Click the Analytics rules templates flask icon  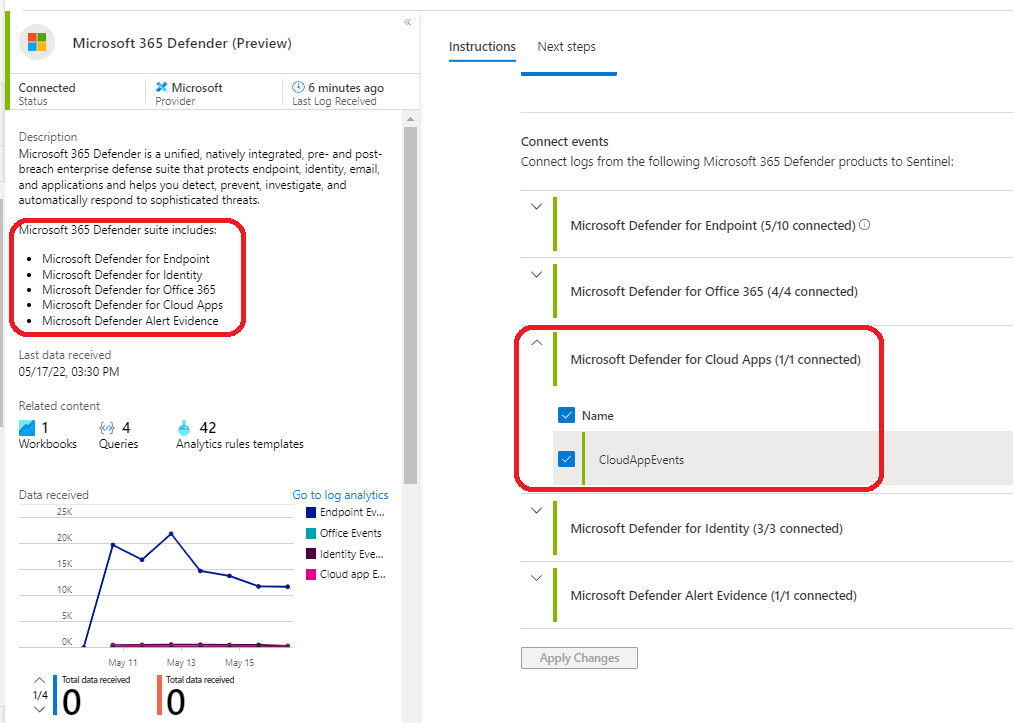coord(184,428)
